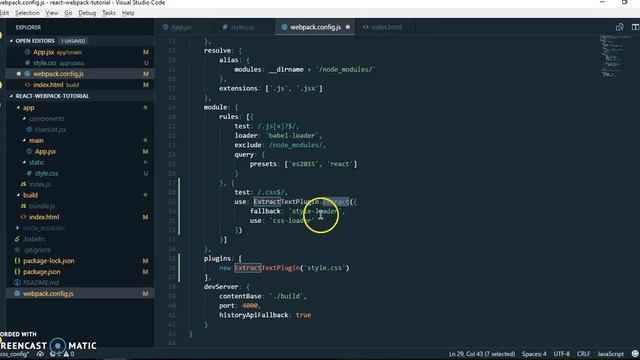The image size is (640, 360).
Task: Click the 'historyApiFallback' text in editor
Action: pos(253,315)
